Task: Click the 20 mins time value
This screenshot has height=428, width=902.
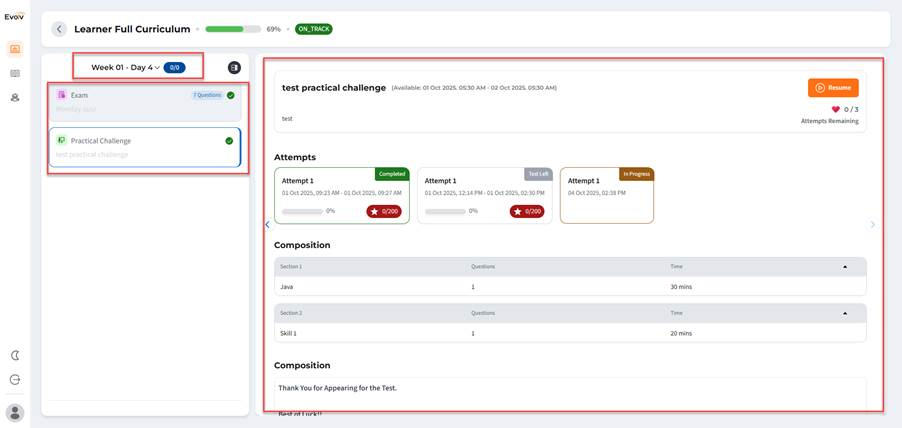Action: pyautogui.click(x=682, y=333)
